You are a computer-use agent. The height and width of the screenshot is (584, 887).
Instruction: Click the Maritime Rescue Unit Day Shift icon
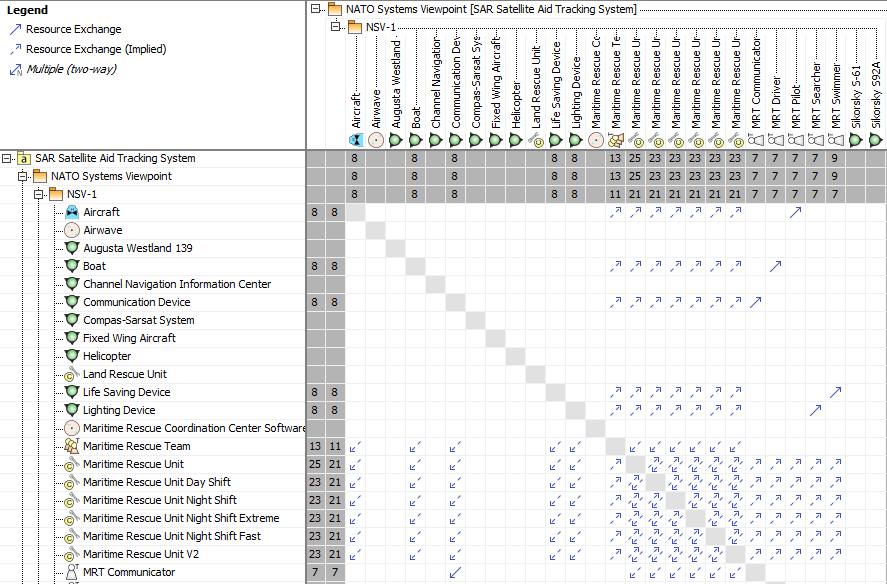click(72, 482)
